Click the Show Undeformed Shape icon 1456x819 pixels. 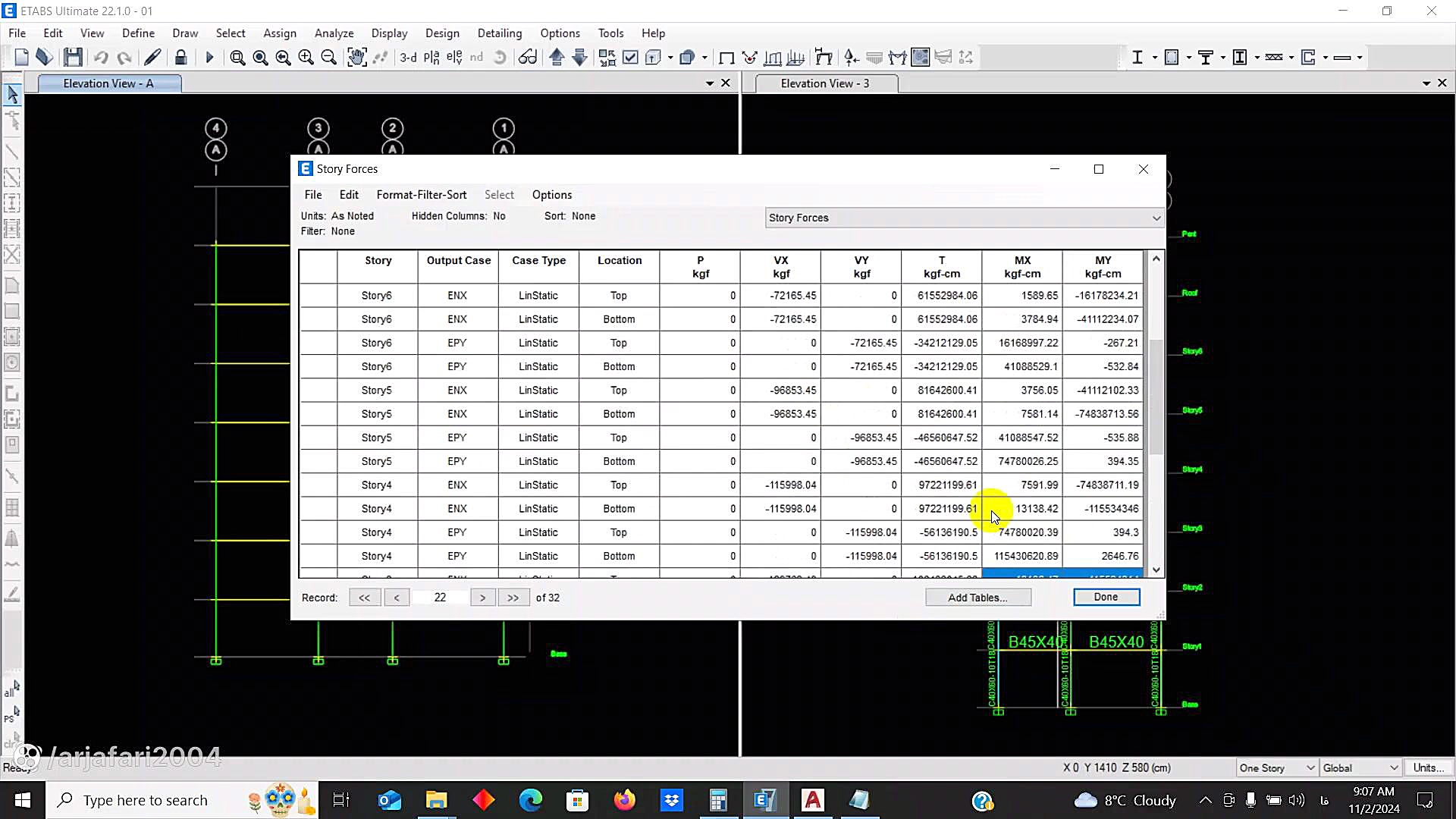[x=726, y=58]
